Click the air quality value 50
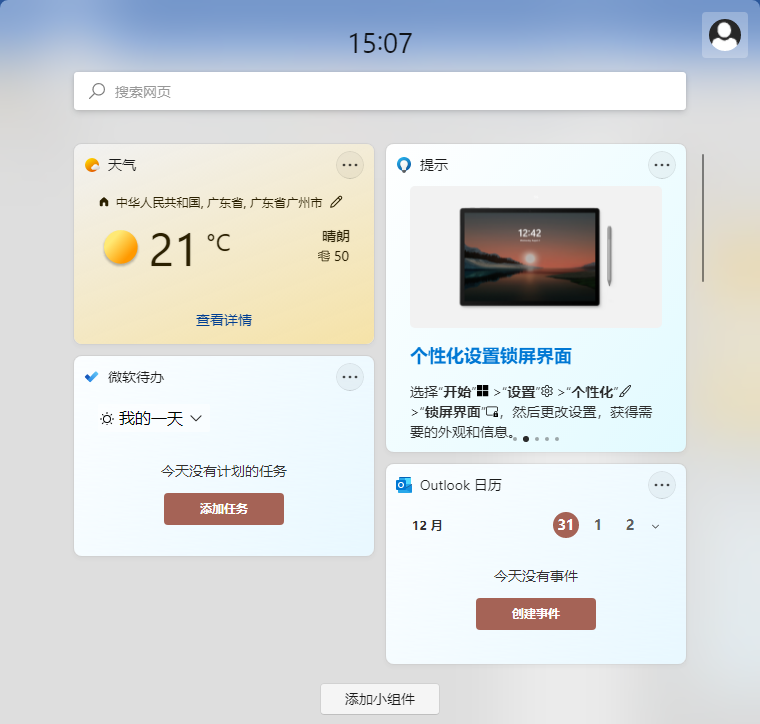Screen dimensions: 760x724 (x=341, y=256)
